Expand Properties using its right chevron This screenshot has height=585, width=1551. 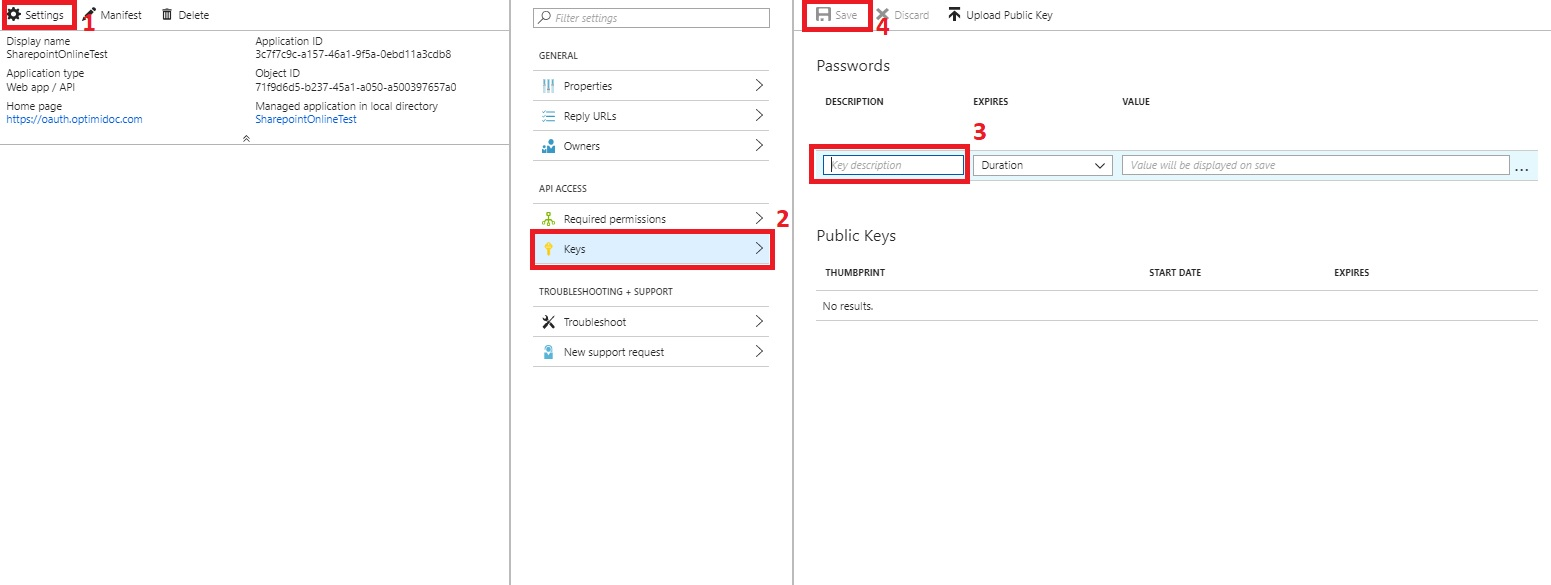758,86
